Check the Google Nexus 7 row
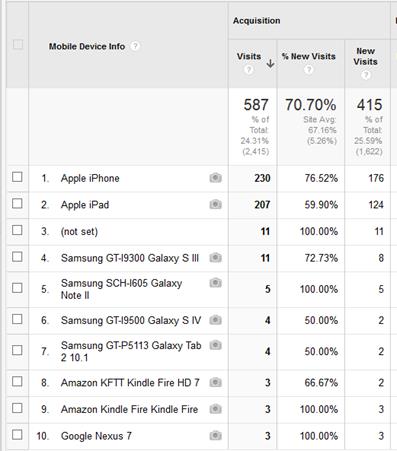The height and width of the screenshot is (451, 397). [x=17, y=435]
